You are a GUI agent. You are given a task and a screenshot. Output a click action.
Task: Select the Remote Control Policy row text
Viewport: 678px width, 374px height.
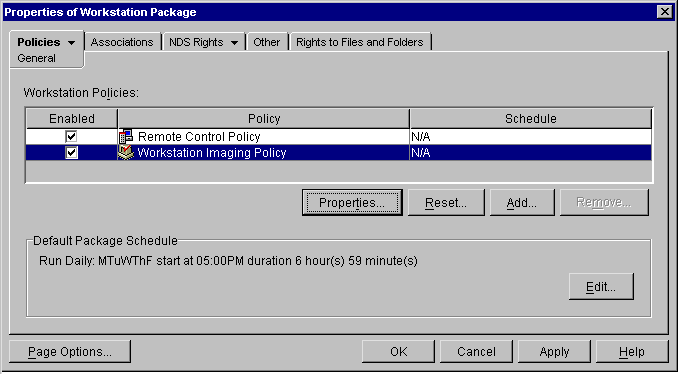[199, 137]
